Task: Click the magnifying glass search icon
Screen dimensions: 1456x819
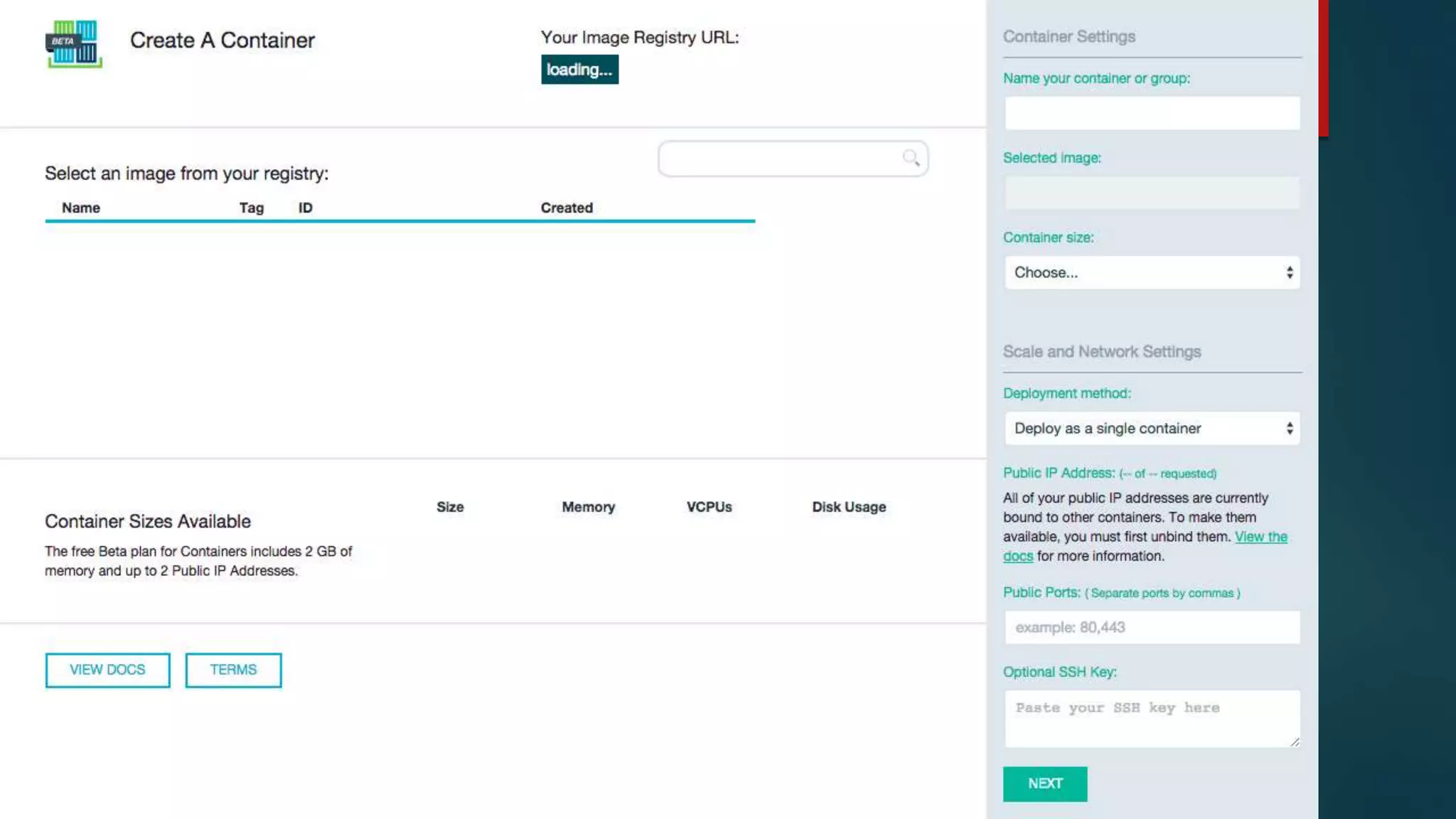Action: [x=911, y=158]
